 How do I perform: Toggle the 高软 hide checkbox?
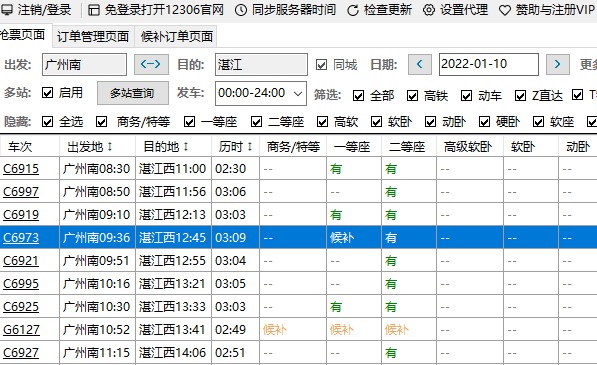pyautogui.click(x=322, y=122)
